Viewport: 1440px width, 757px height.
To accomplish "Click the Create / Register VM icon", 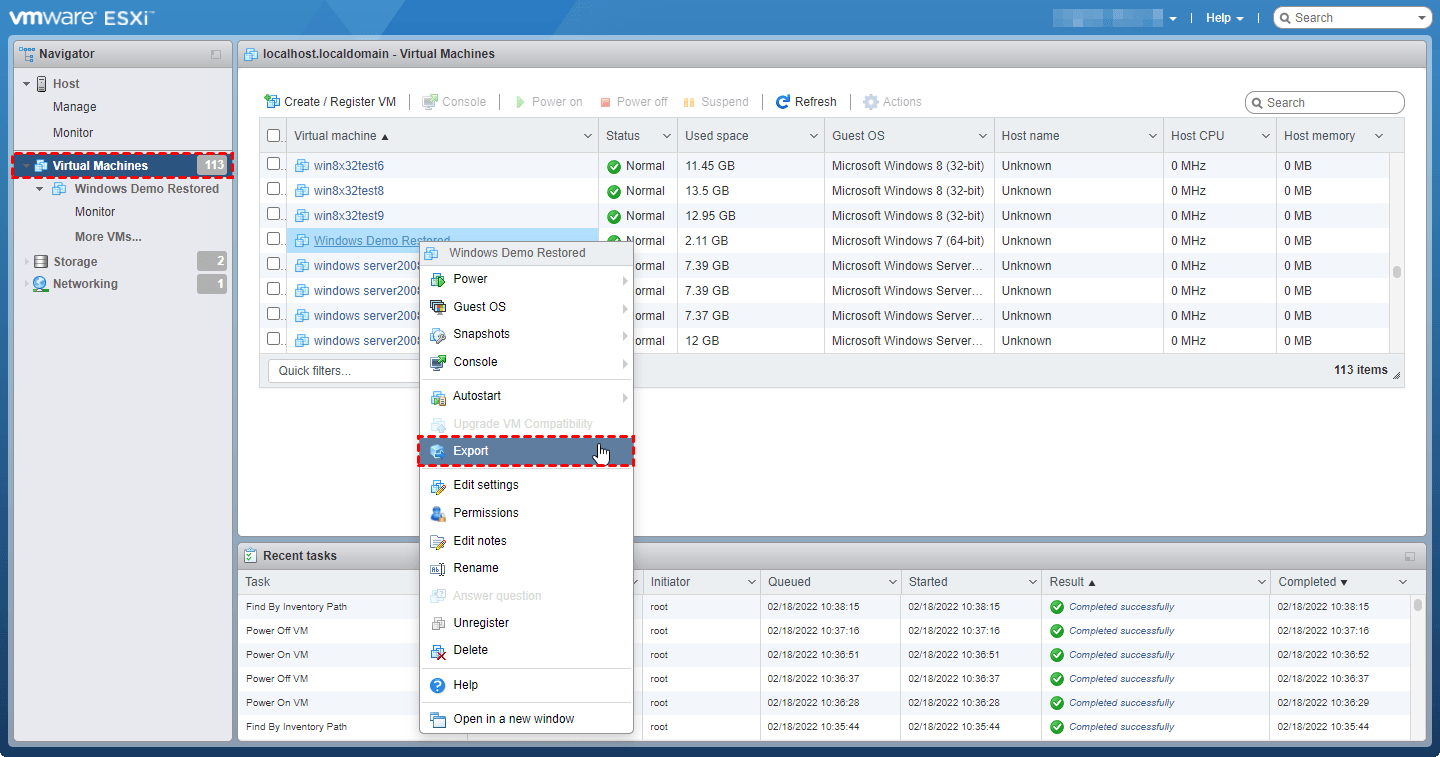I will pos(271,102).
